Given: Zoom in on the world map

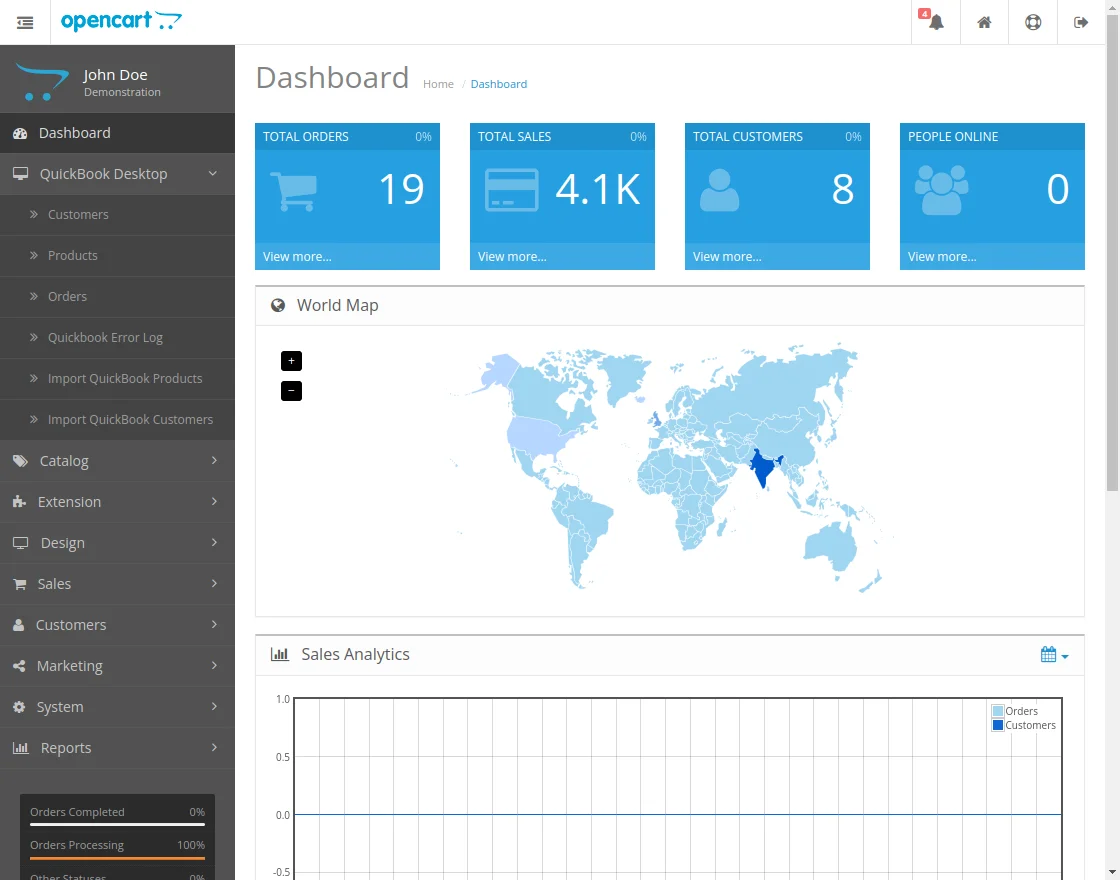Looking at the screenshot, I should coord(291,361).
